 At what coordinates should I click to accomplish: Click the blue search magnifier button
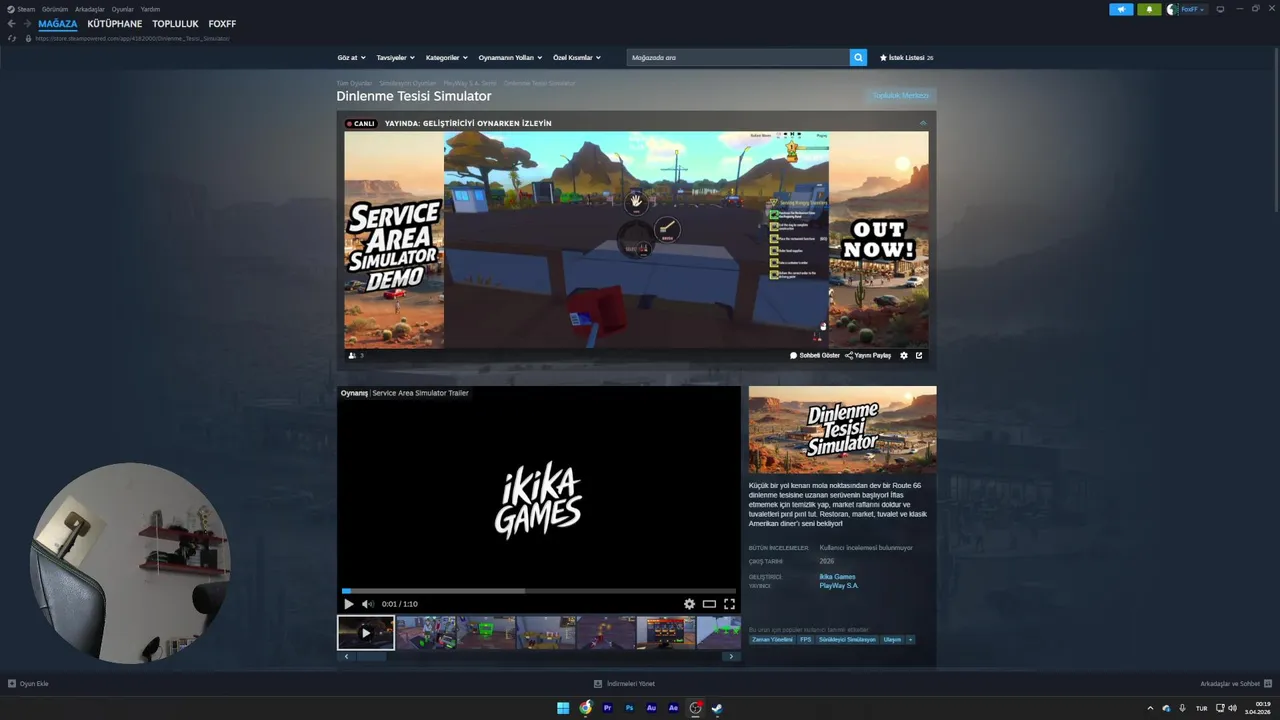[858, 58]
